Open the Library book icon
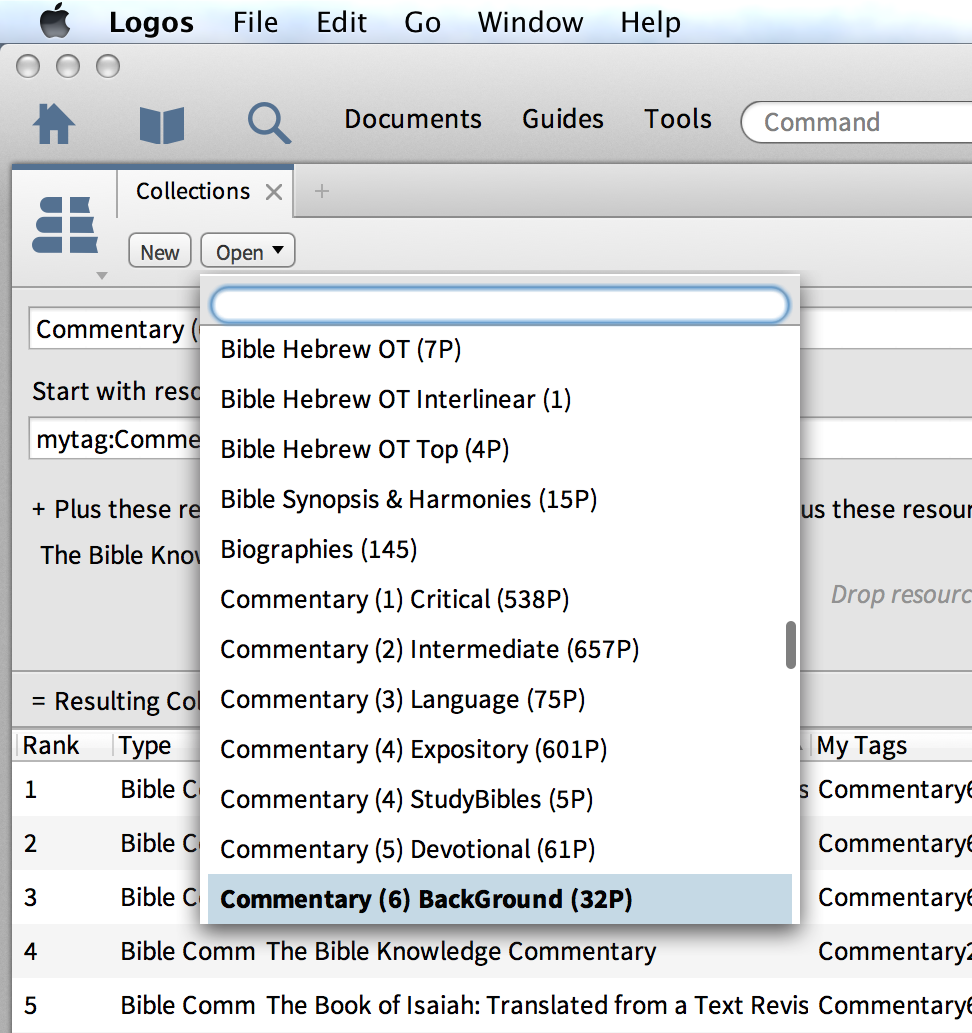 pyautogui.click(x=161, y=125)
